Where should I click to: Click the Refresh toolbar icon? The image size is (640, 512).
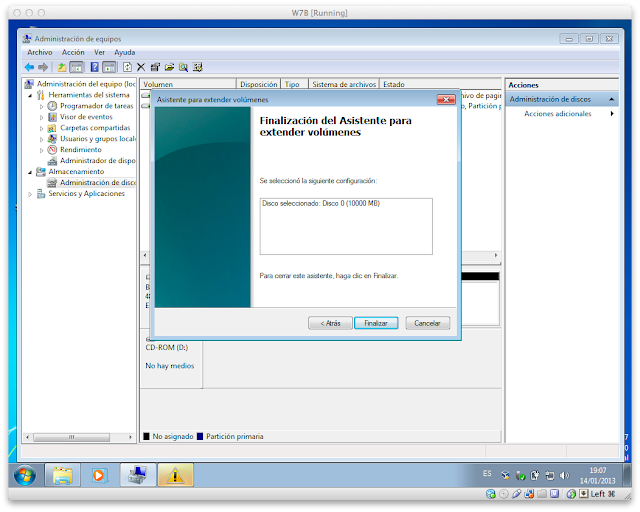pos(127,67)
